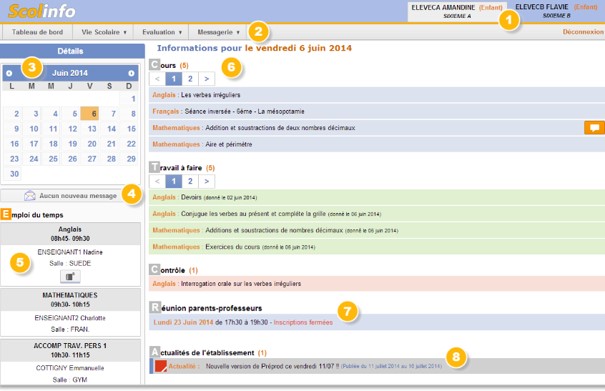Image resolution: width=605 pixels, height=391 pixels.
Task: Open Interrogation orale contrôle row
Action: [x=377, y=284]
